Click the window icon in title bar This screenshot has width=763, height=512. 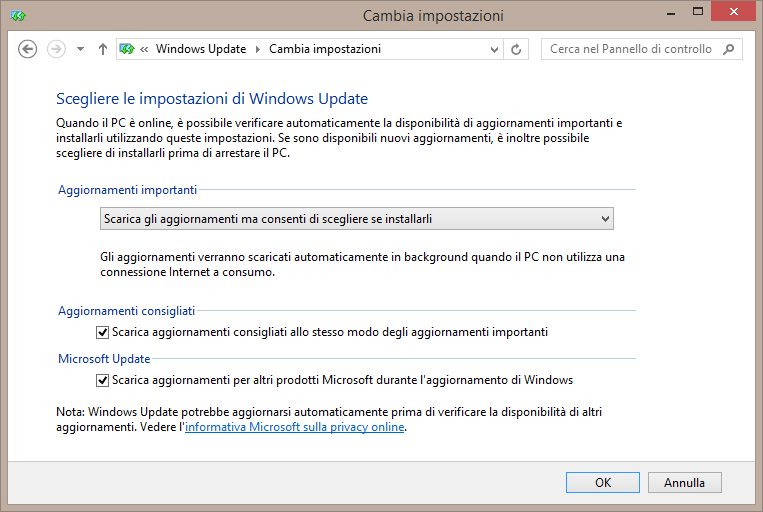point(18,16)
